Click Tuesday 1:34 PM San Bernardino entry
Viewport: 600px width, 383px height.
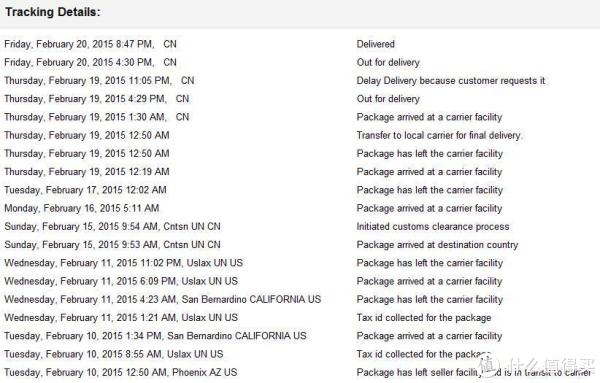[x=155, y=336]
